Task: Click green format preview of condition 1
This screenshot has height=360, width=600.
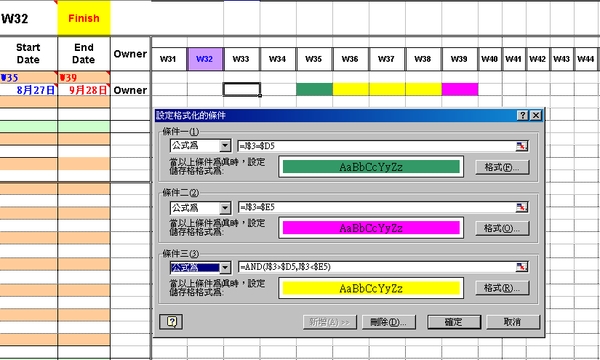Action: click(371, 167)
